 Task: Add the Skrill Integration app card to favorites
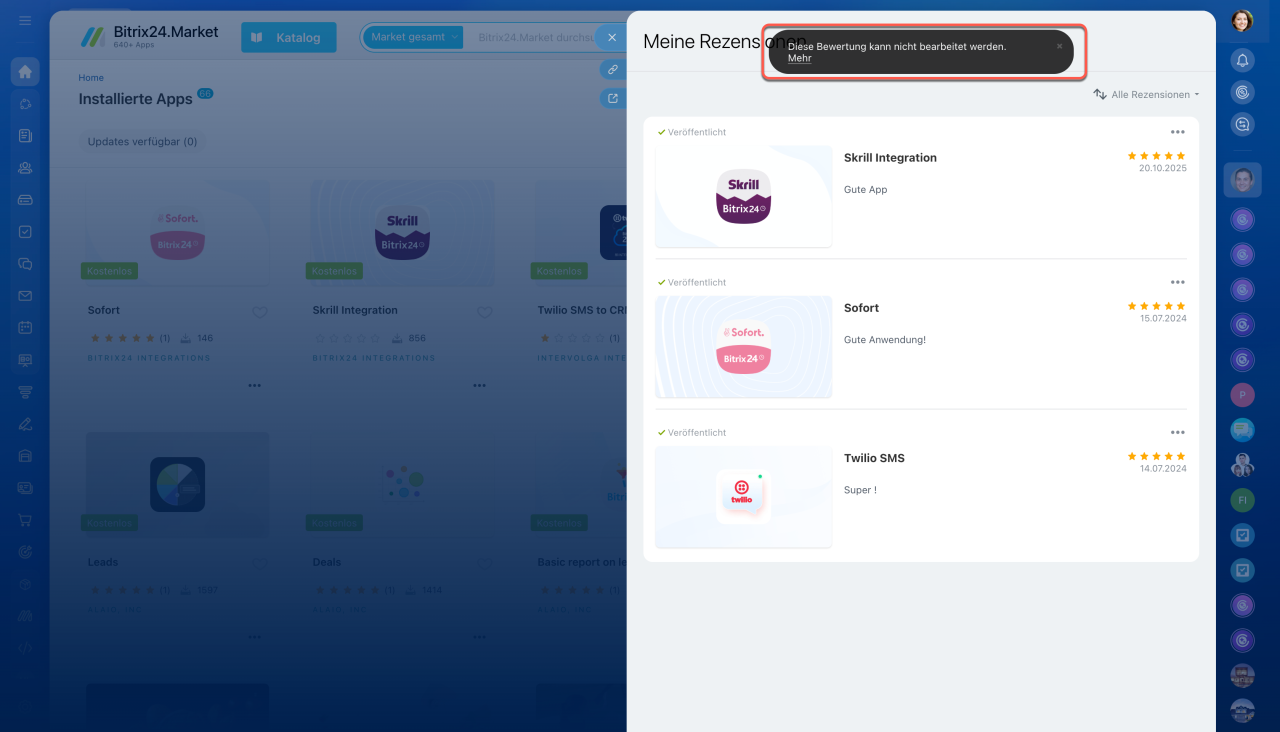[485, 313]
